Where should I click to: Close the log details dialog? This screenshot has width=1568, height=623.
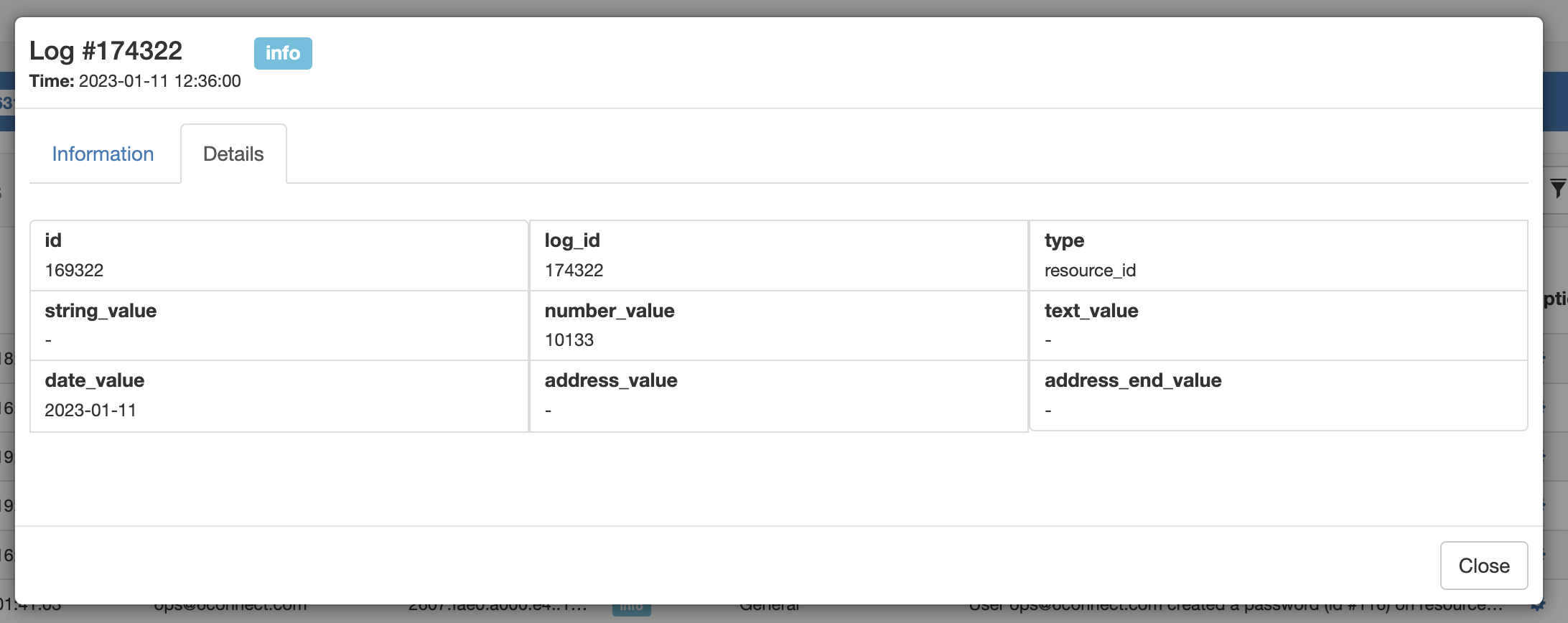[x=1483, y=566]
